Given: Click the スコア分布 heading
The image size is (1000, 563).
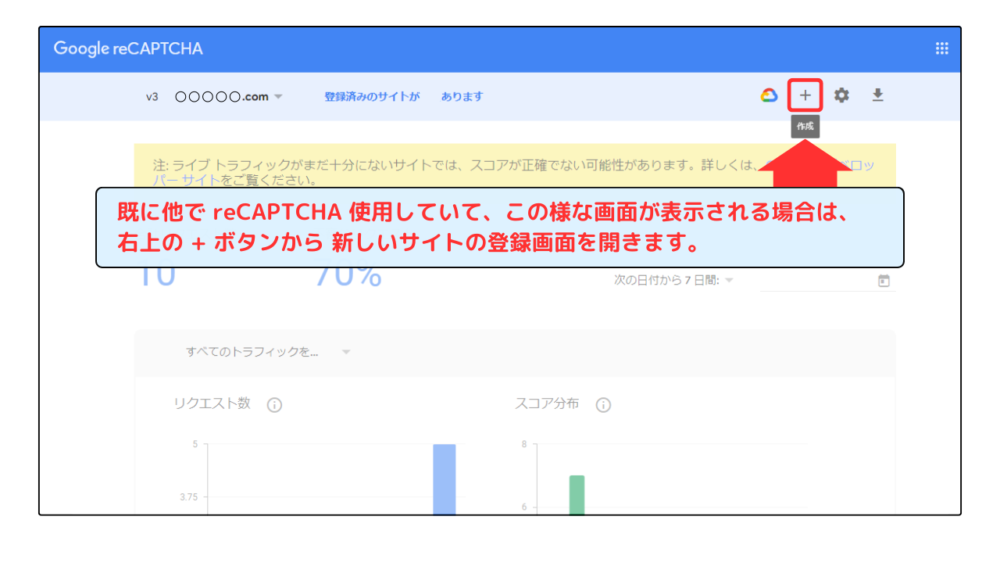Looking at the screenshot, I should click(547, 404).
